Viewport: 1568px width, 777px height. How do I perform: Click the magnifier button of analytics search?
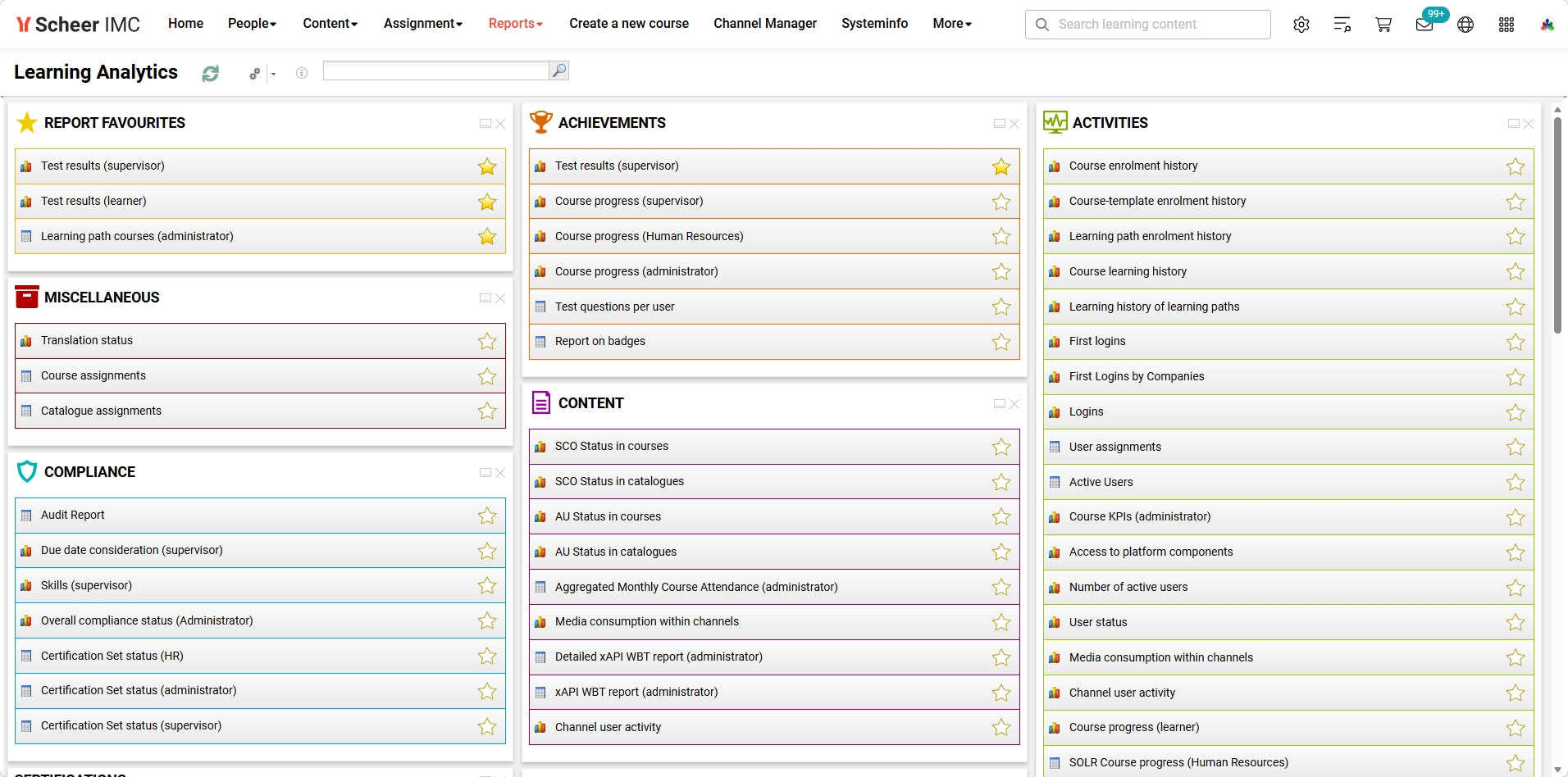coord(559,70)
